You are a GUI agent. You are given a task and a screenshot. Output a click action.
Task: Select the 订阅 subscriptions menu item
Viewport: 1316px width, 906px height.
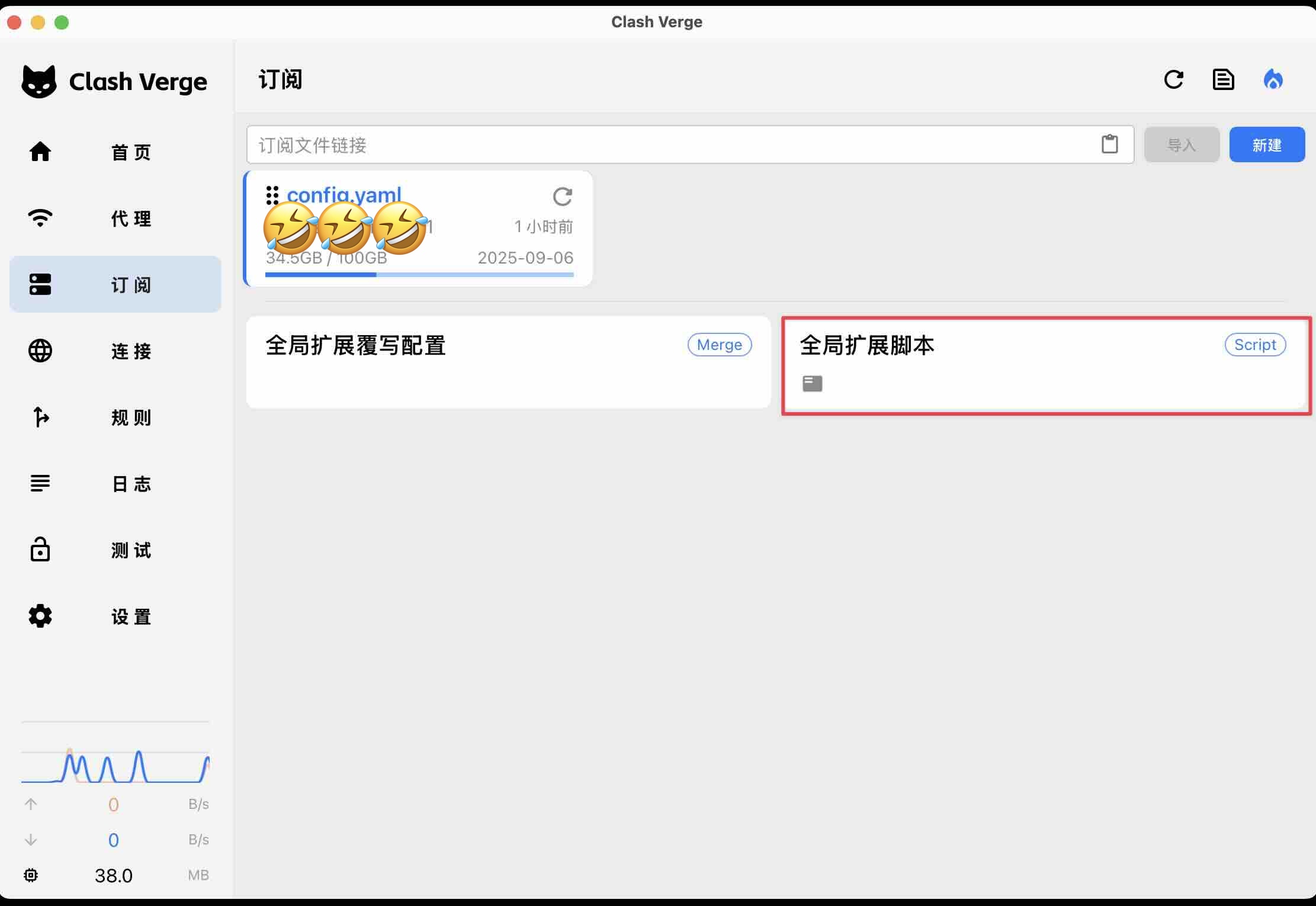pos(115,285)
